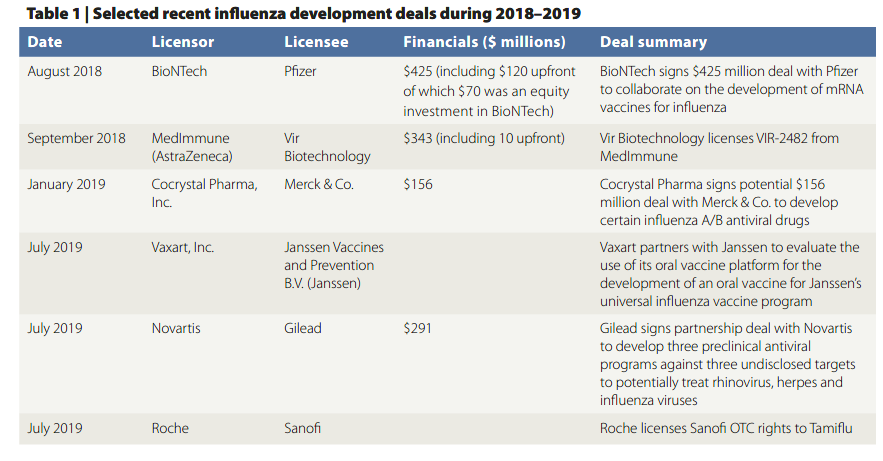The height and width of the screenshot is (461, 883).
Task: Click the 'Pfizer' licensee cell
Action: click(302, 72)
